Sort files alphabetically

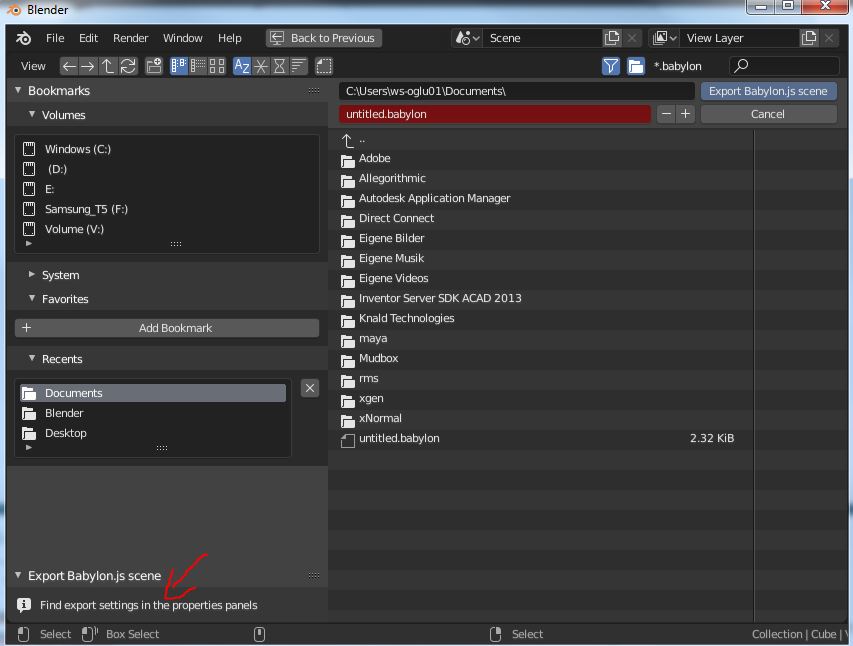(242, 66)
